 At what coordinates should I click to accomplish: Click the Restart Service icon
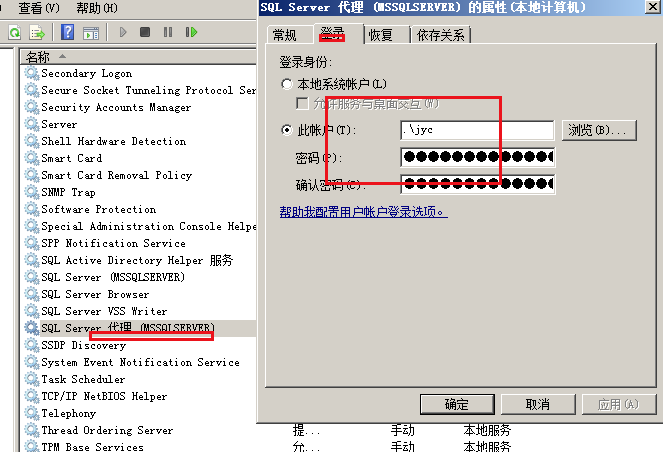[x=191, y=32]
